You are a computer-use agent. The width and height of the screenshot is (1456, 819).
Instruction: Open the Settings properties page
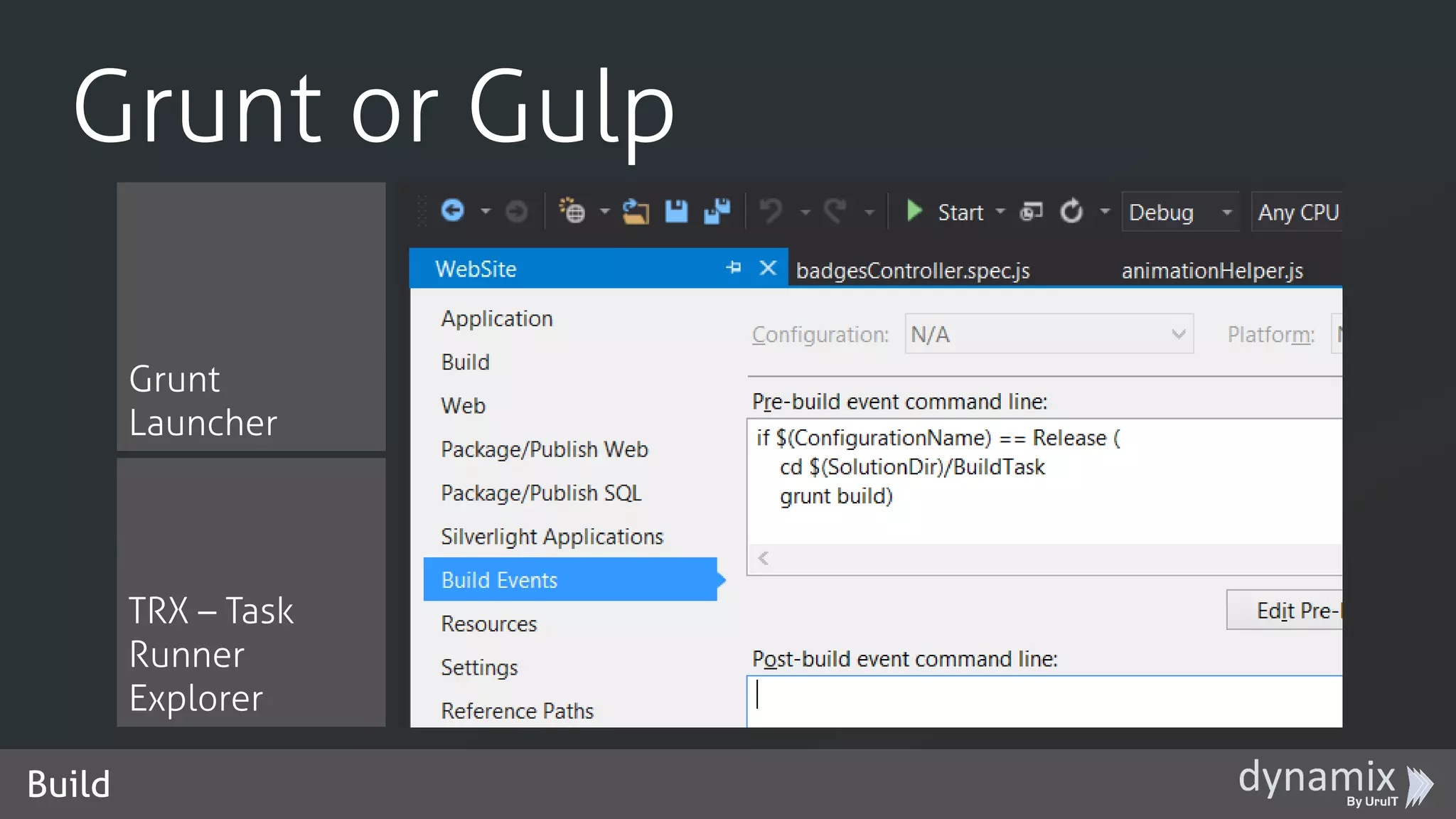pyautogui.click(x=479, y=668)
